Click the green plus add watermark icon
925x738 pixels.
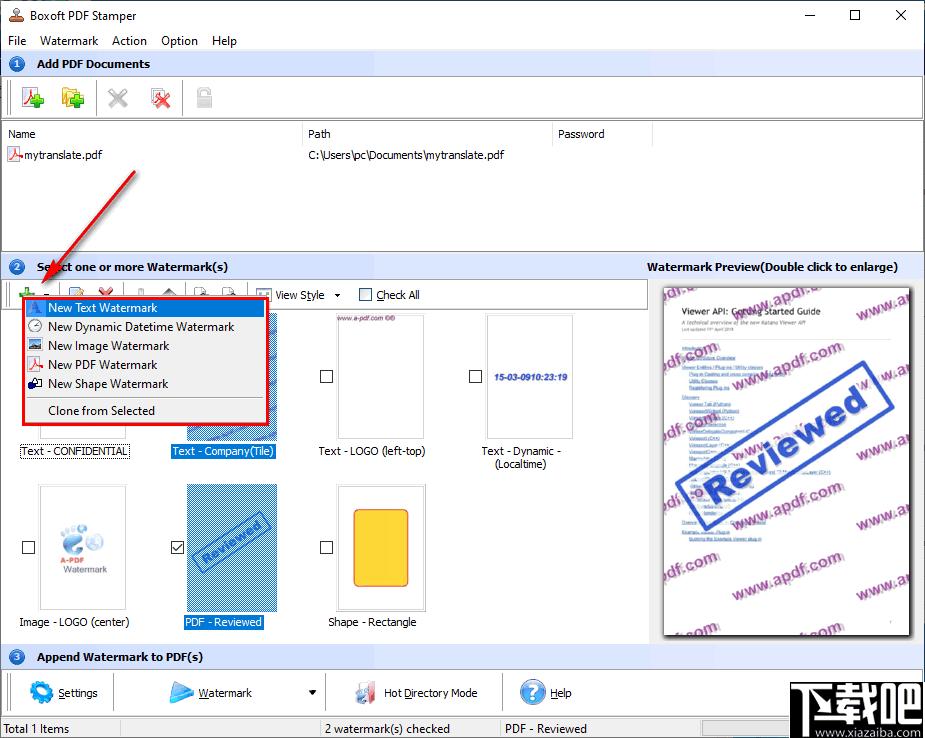pyautogui.click(x=26, y=293)
